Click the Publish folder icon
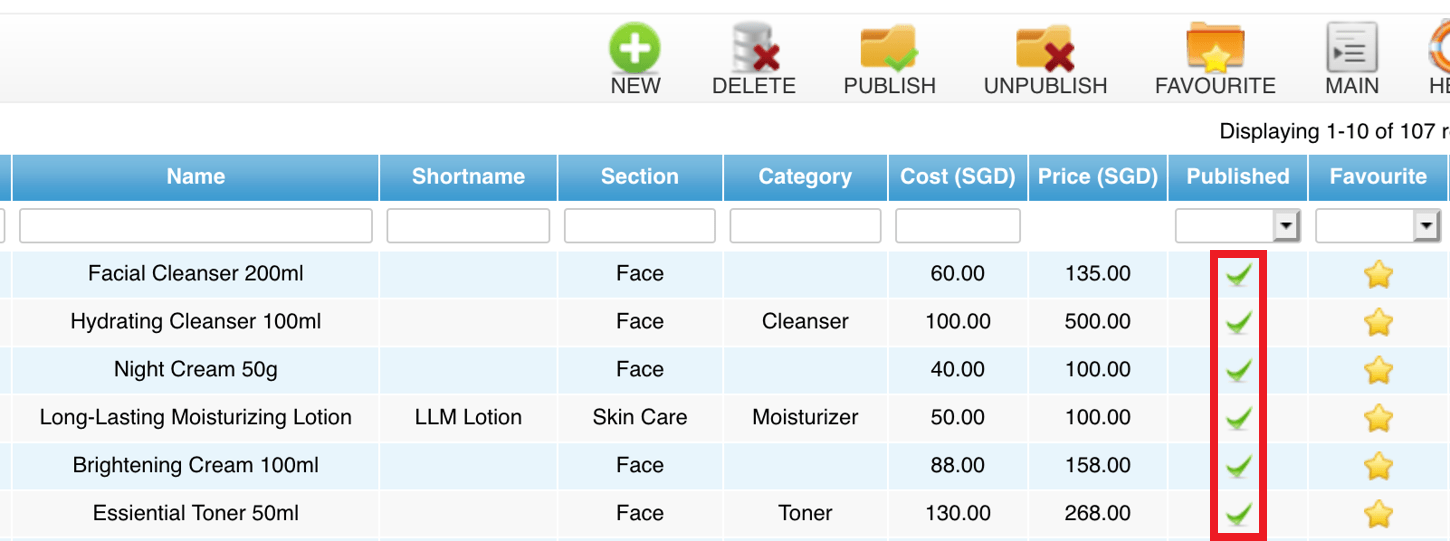 tap(889, 47)
